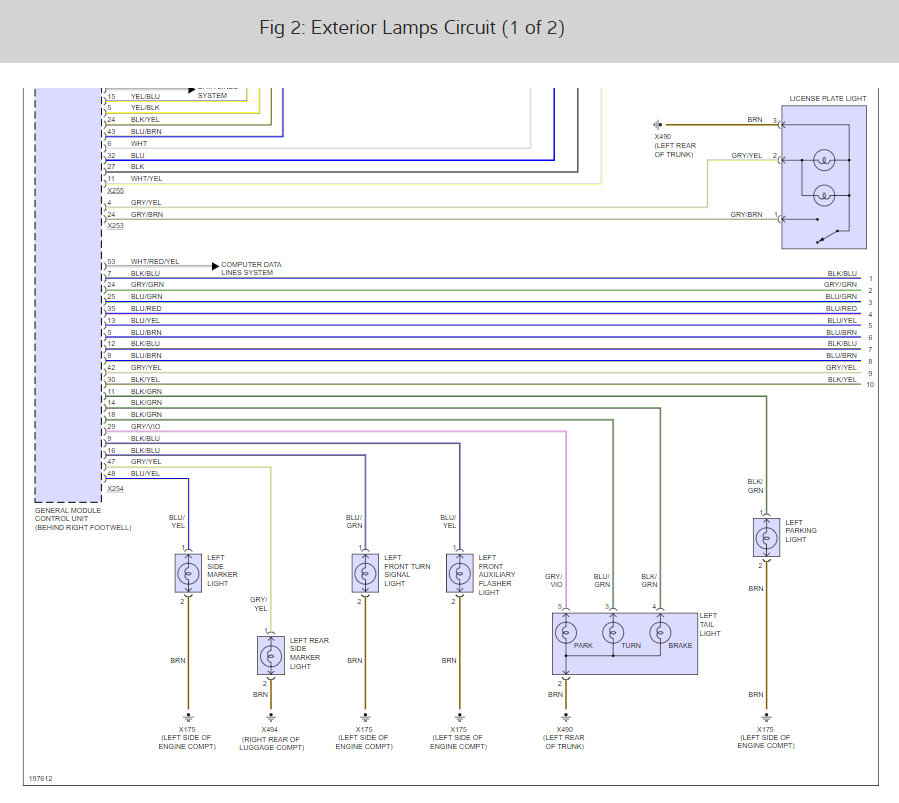Click the X490 ground symbol near license plate light

pos(659,124)
